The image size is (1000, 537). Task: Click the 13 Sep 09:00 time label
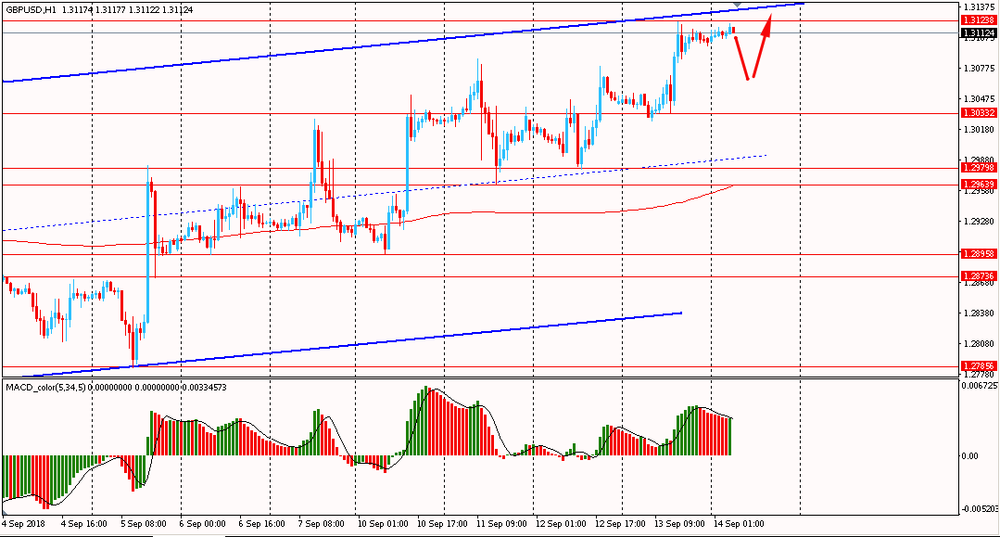click(680, 524)
